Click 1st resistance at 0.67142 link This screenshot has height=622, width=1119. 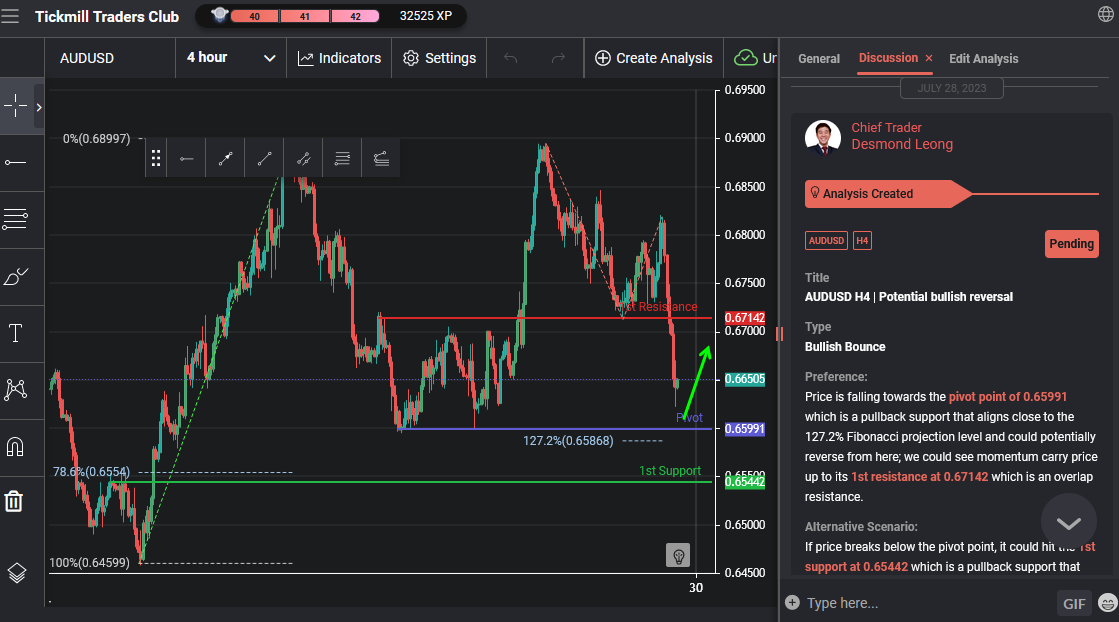(x=919, y=476)
